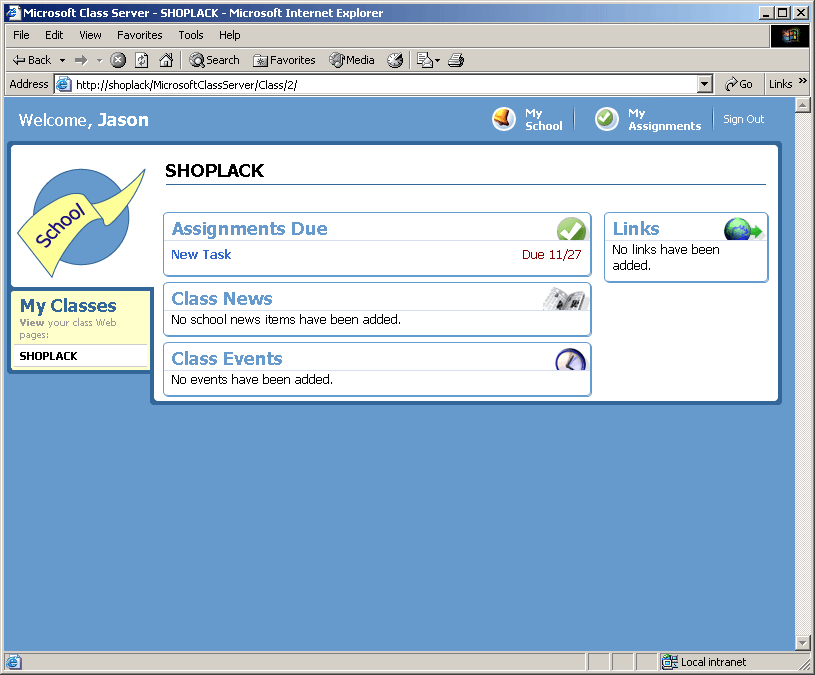
Task: Select SHOPLACK under My Classes
Action: point(48,356)
